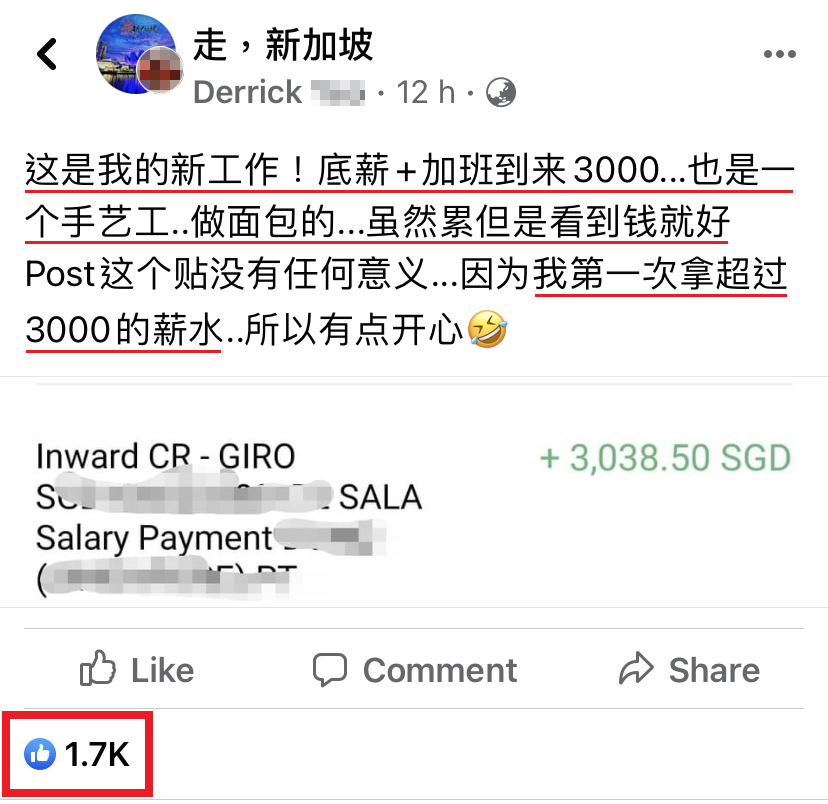Click the Share button label

point(714,670)
